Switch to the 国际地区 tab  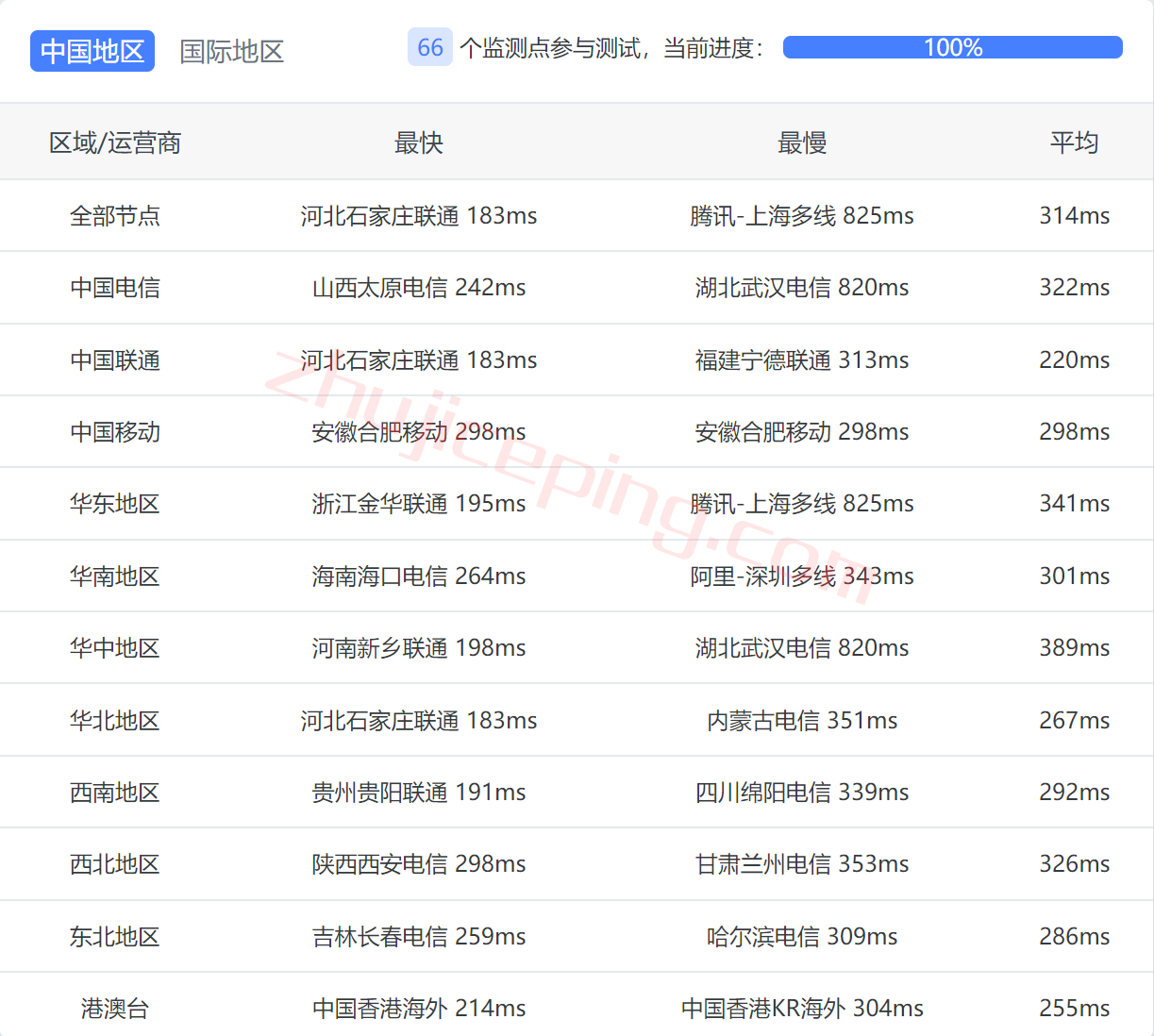[x=232, y=51]
